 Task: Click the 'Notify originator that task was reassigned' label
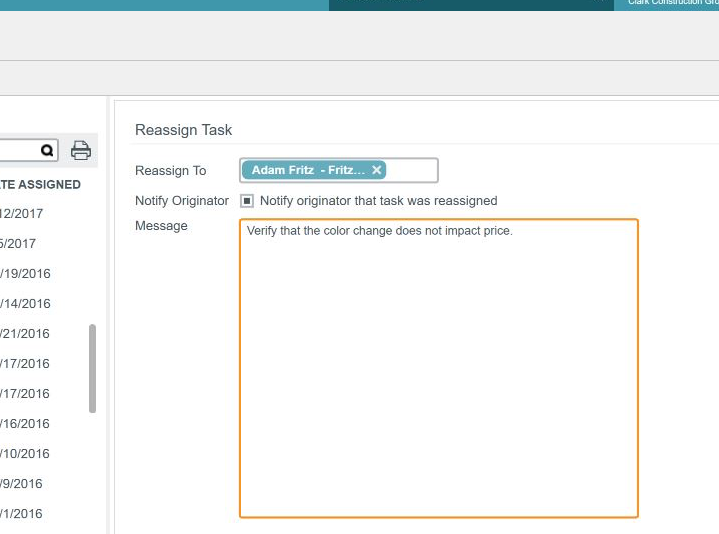click(x=378, y=201)
